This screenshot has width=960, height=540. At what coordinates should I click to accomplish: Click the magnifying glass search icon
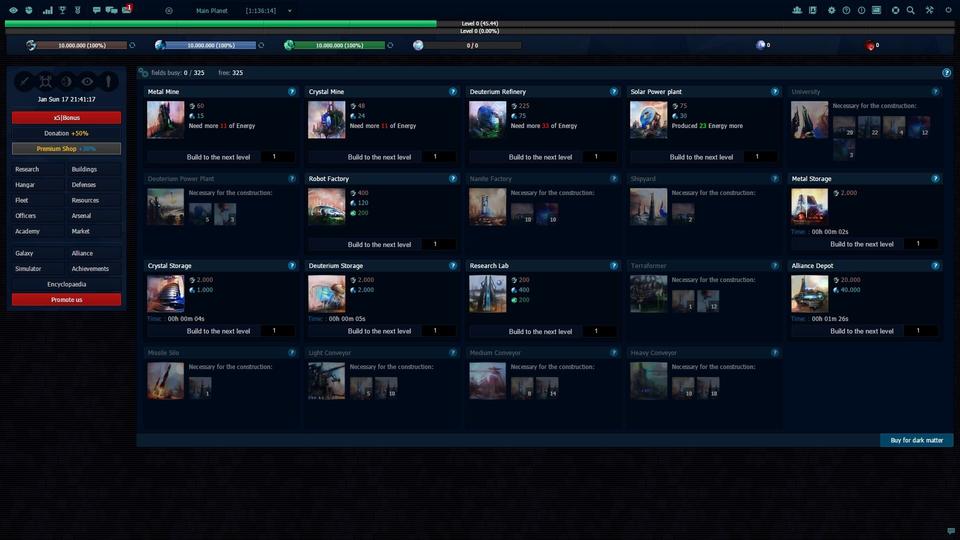pyautogui.click(x=910, y=10)
